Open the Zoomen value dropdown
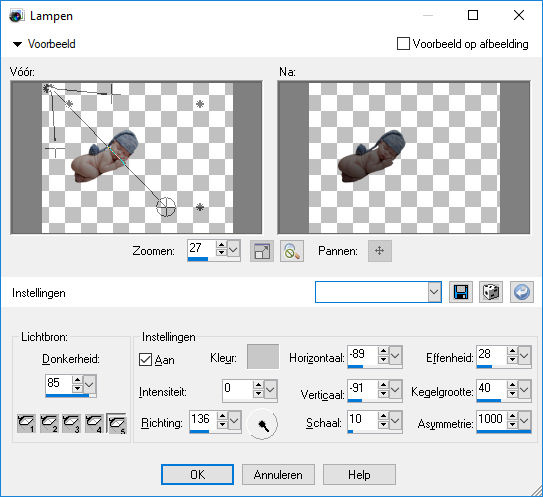Viewport: 543px width, 497px height. pos(233,249)
